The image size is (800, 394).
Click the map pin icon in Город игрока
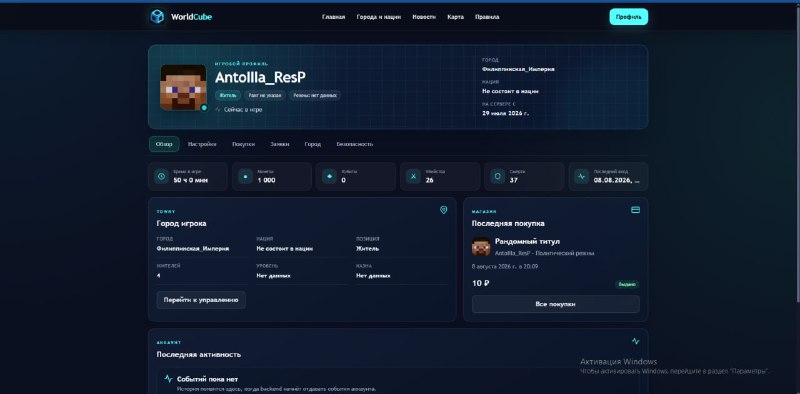click(x=443, y=210)
